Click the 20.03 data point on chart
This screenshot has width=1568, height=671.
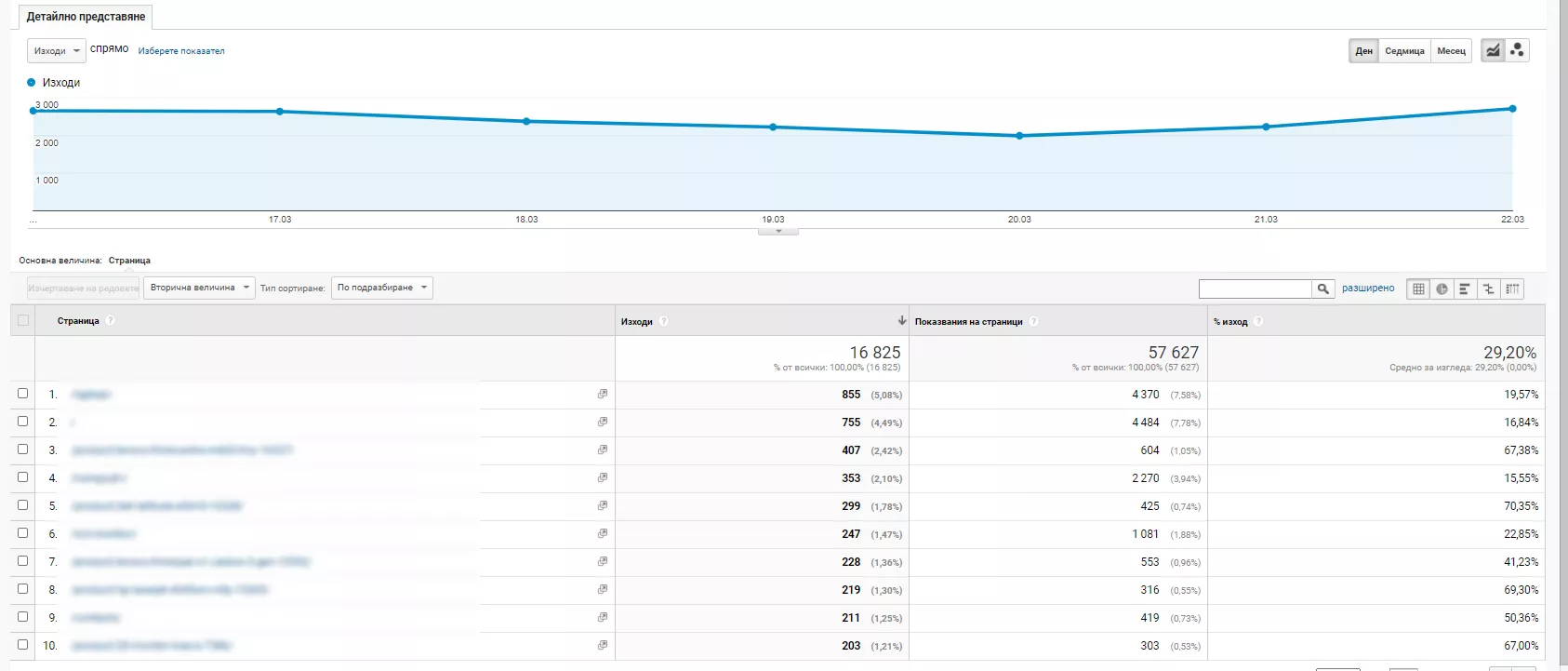(1019, 136)
